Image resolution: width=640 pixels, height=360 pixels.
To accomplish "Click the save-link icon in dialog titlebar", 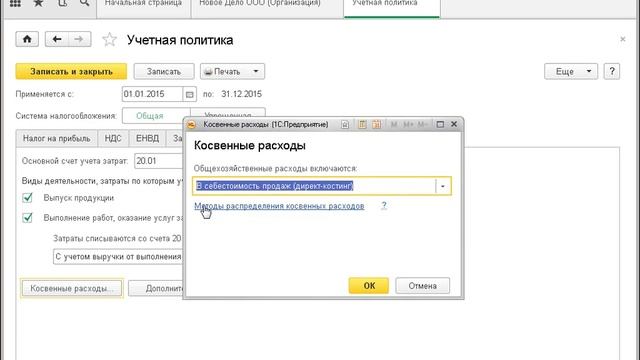I will tap(345, 124).
